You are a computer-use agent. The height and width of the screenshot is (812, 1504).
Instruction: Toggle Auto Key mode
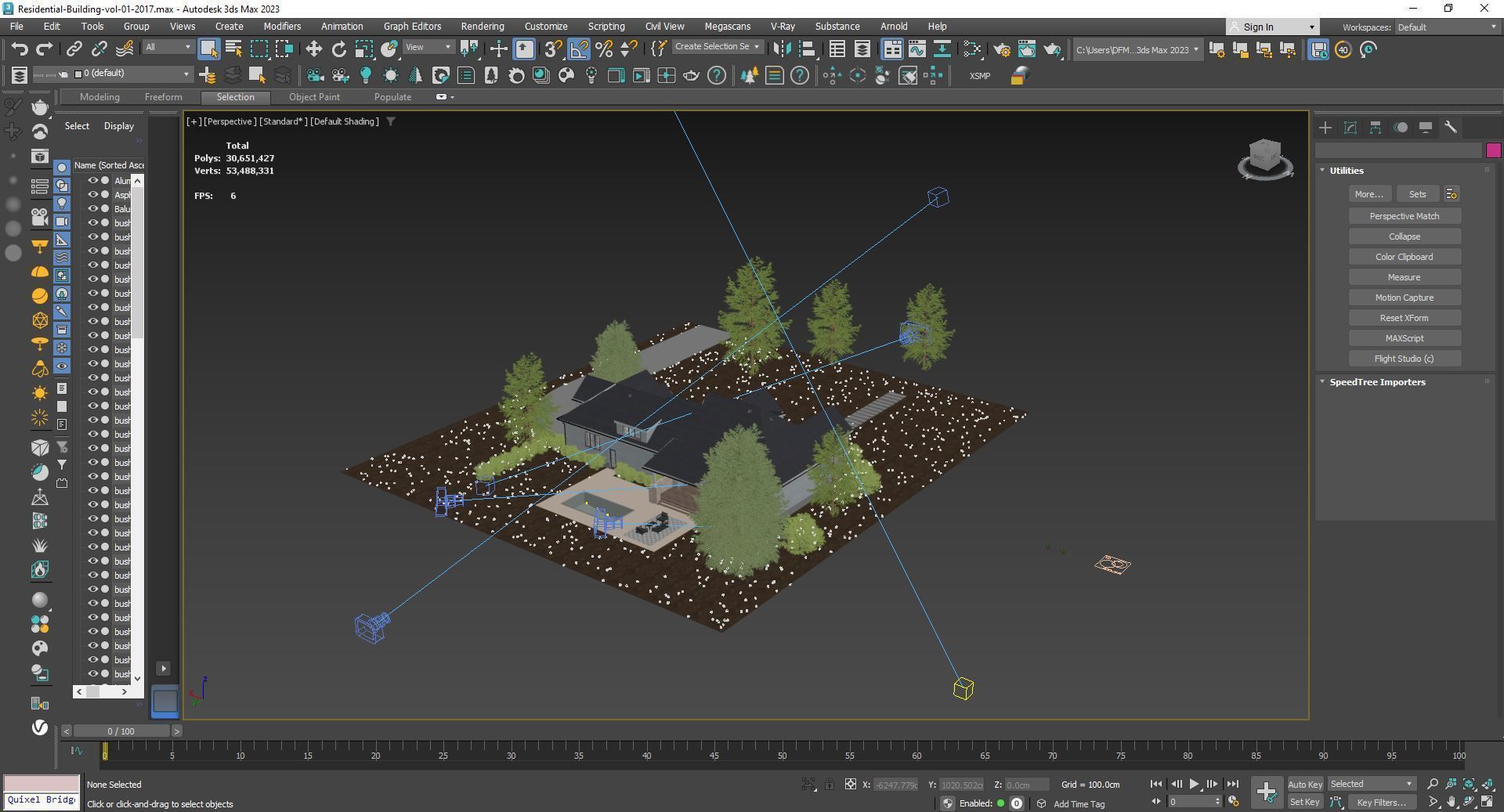[x=1304, y=784]
